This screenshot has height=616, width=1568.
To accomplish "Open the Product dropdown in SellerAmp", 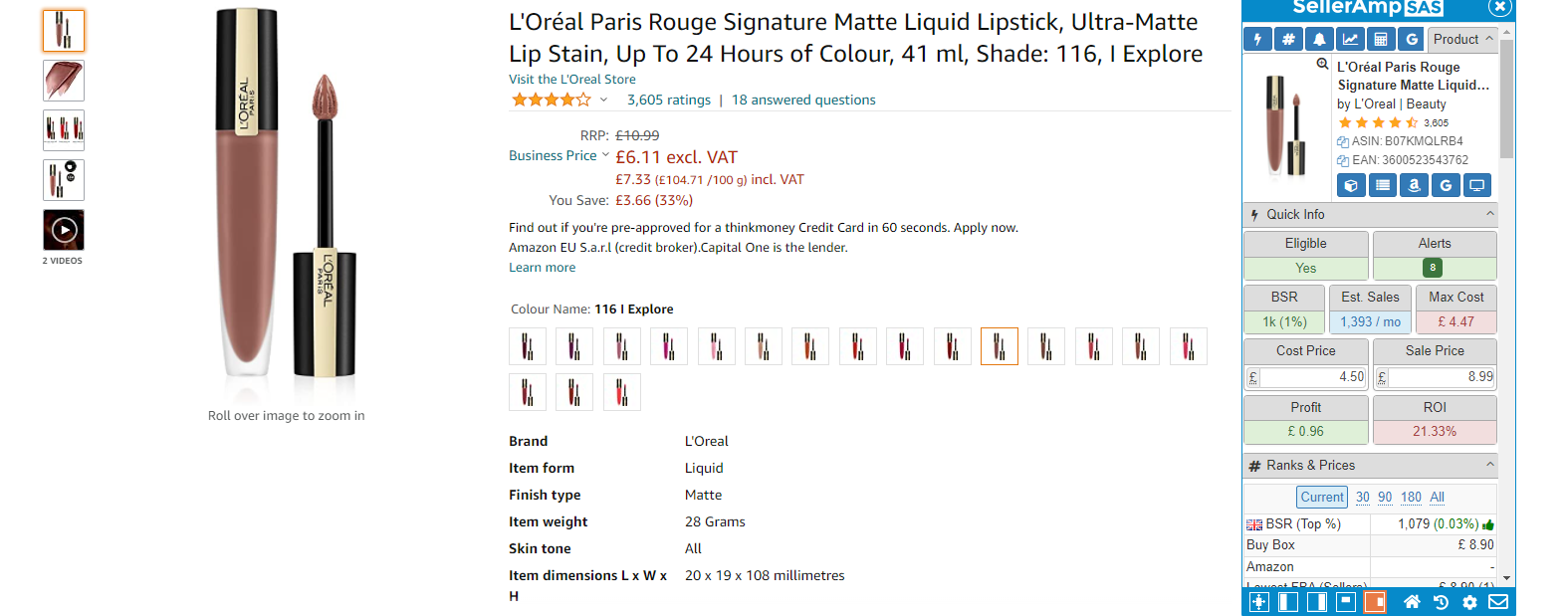I will [1462, 40].
